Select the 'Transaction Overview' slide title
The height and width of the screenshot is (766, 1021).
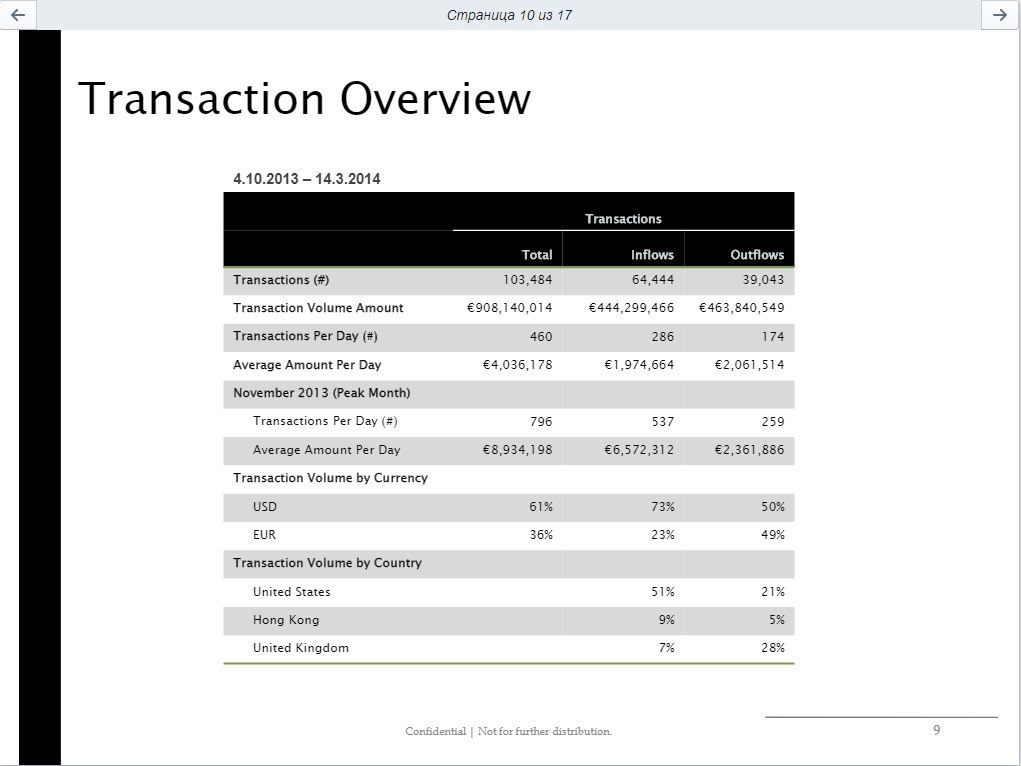pyautogui.click(x=304, y=99)
